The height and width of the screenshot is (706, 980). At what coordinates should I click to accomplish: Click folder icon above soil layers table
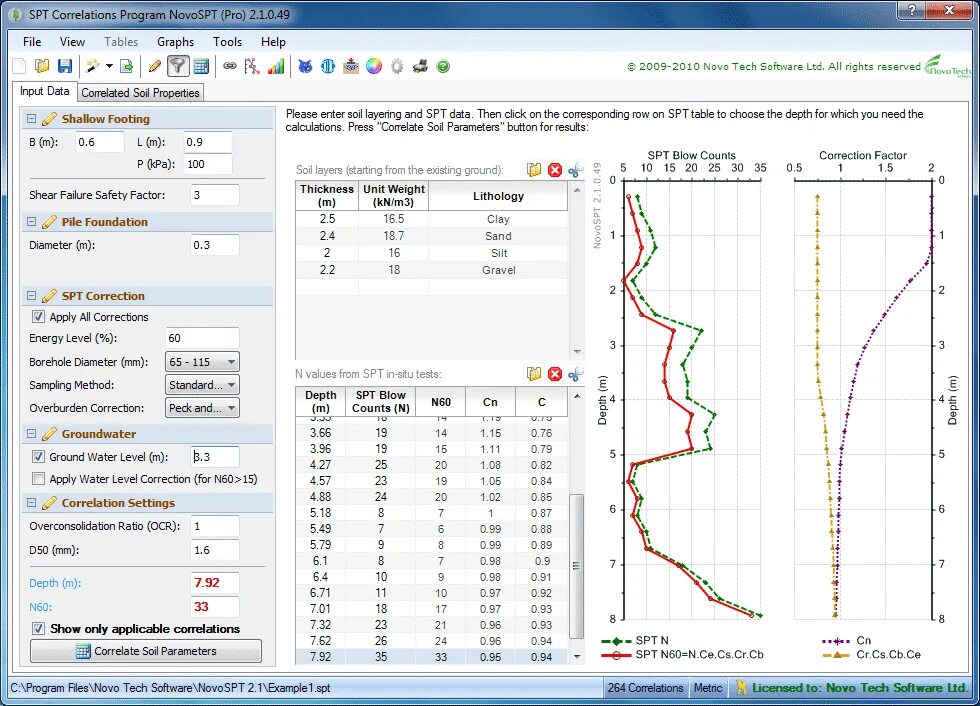pyautogui.click(x=534, y=170)
